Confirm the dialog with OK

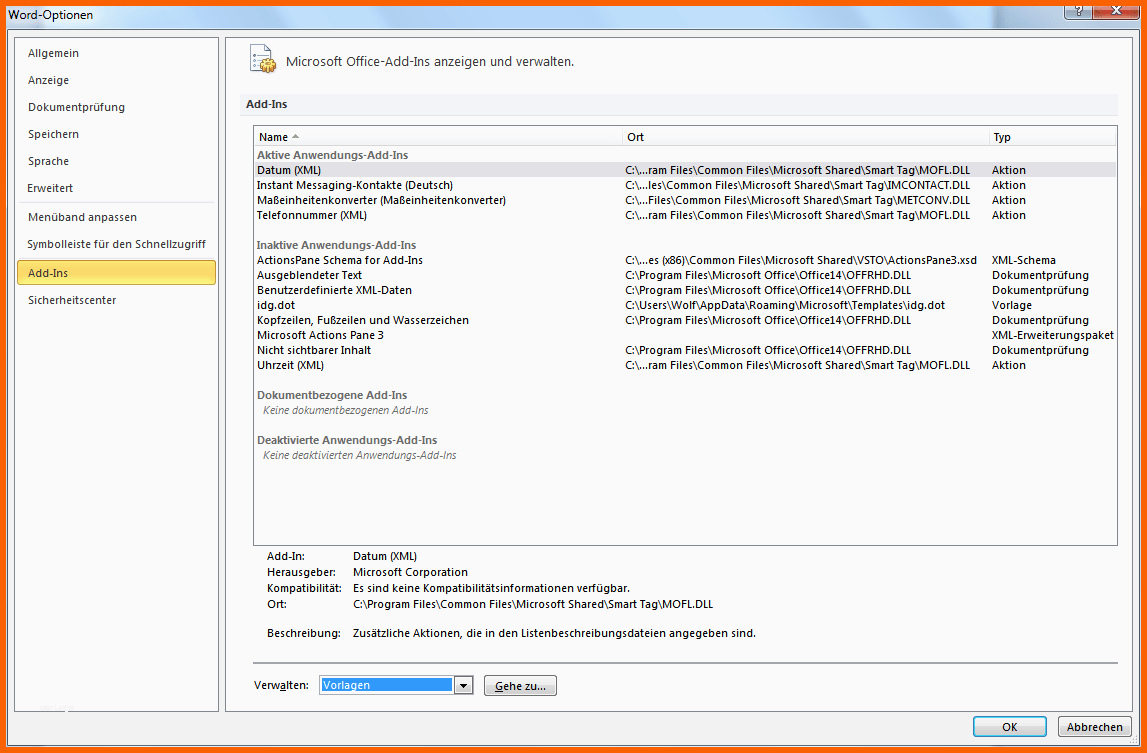pos(1009,727)
